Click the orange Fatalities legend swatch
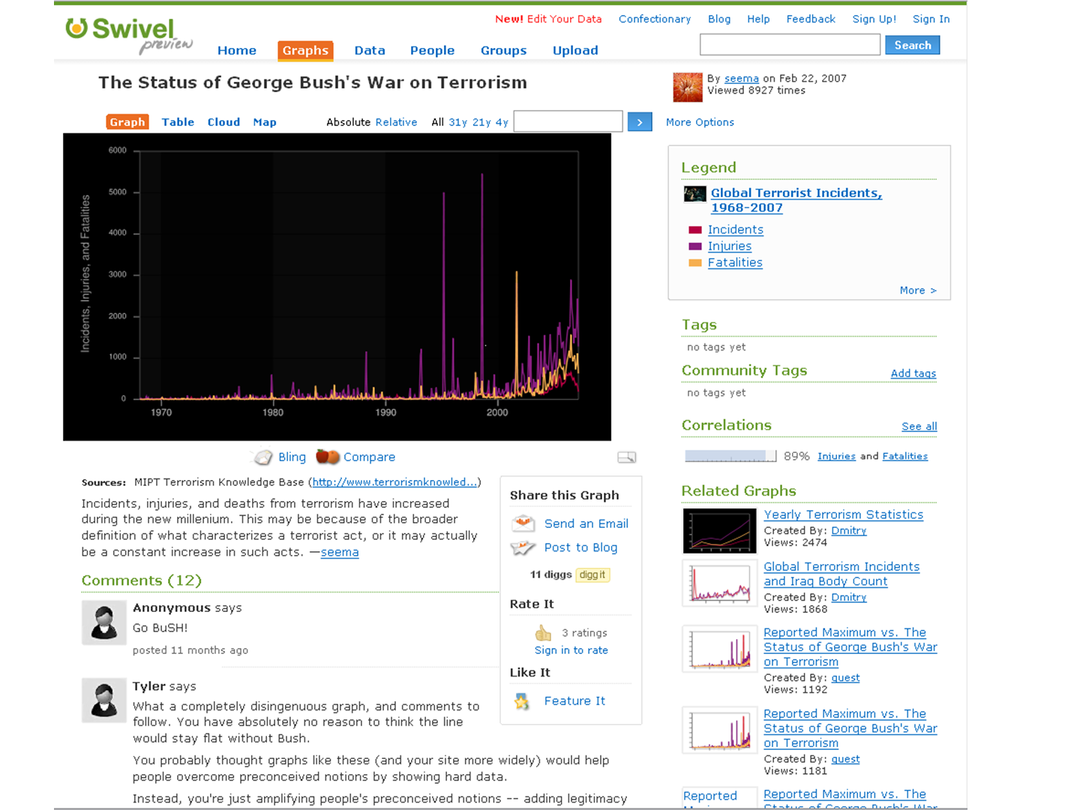This screenshot has width=1080, height=810. coord(695,263)
